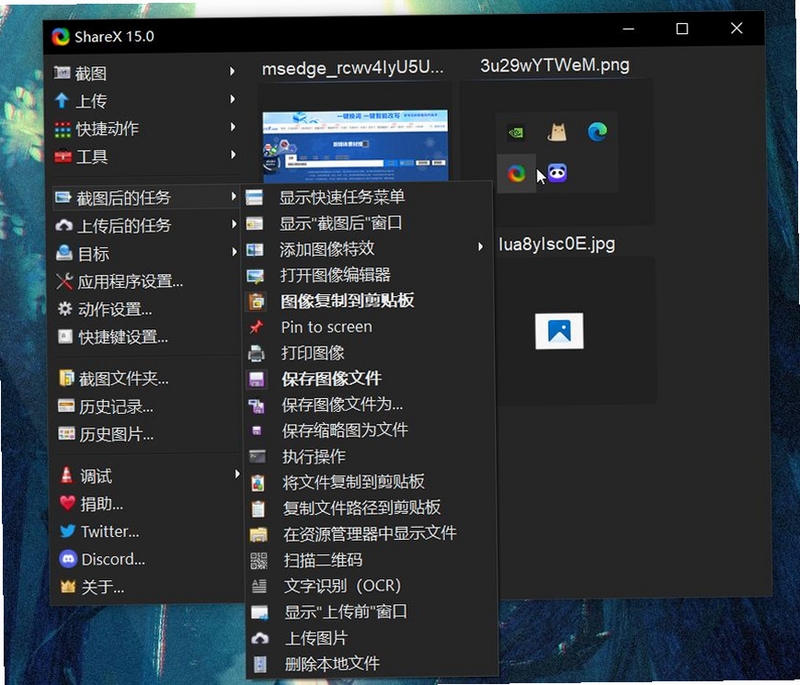Open 快捷键设置... dialog
Screen dimensions: 800x685
click(x=122, y=337)
